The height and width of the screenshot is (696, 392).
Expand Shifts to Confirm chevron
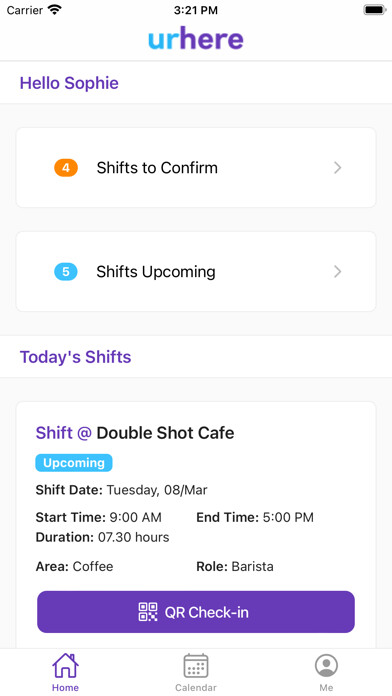tap(338, 168)
